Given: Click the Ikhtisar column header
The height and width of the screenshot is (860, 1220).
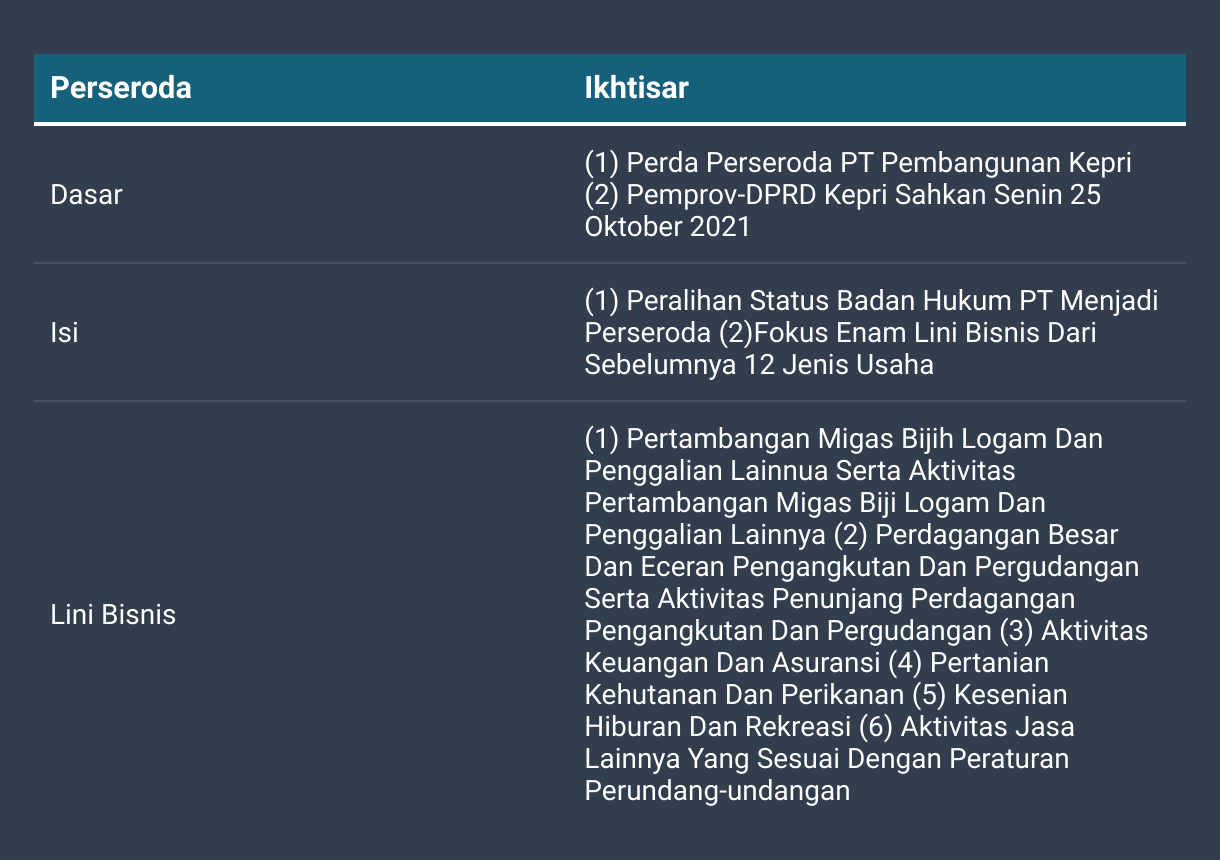Looking at the screenshot, I should click(636, 88).
